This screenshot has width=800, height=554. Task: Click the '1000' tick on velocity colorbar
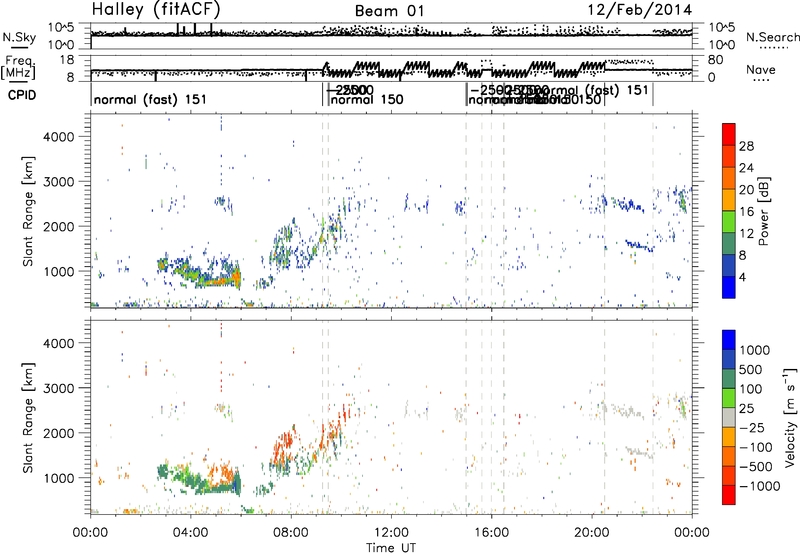754,350
